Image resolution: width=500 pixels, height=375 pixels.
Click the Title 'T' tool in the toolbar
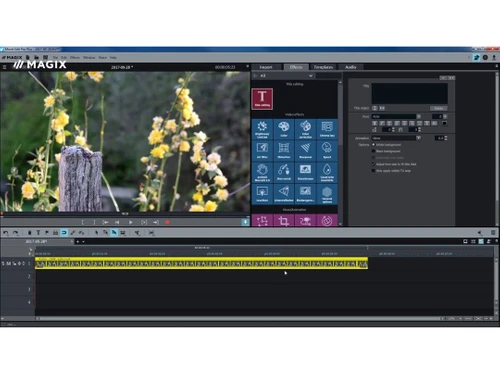tap(38, 233)
